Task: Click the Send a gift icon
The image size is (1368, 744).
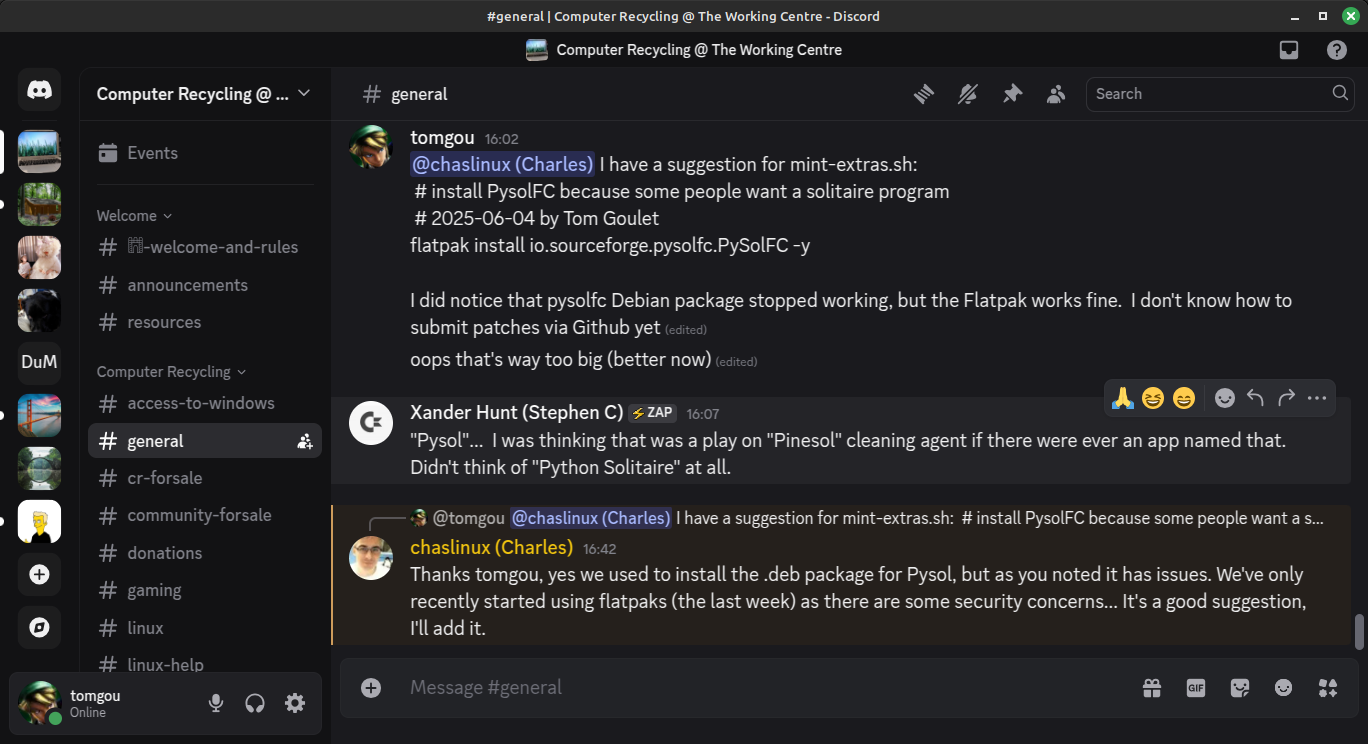Action: [x=1152, y=688]
